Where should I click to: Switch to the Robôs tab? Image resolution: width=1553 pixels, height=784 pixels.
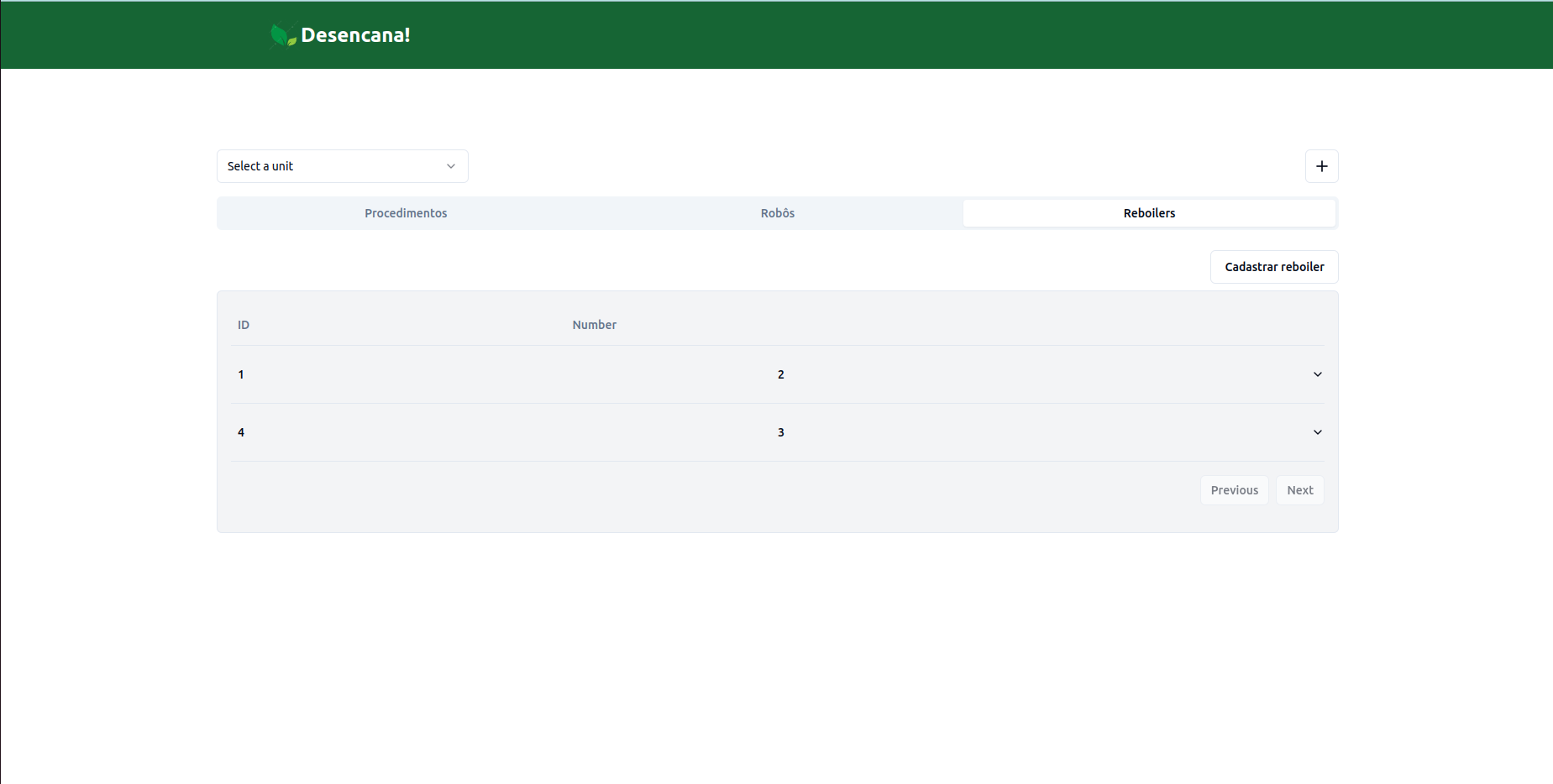777,213
